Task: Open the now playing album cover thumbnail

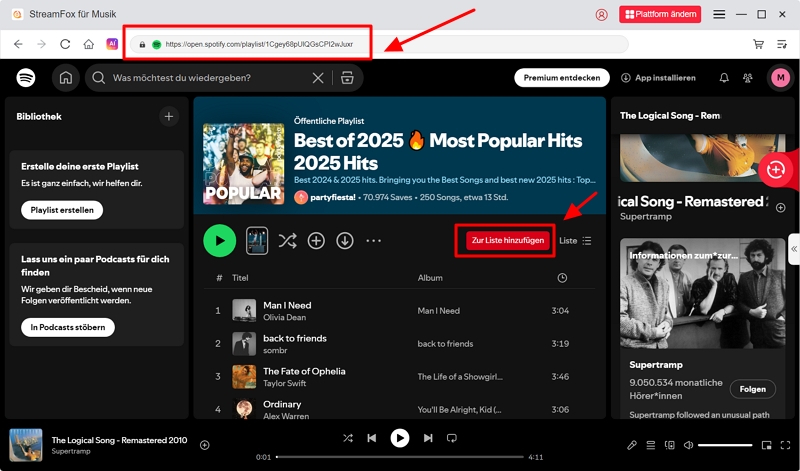Action: (26, 445)
